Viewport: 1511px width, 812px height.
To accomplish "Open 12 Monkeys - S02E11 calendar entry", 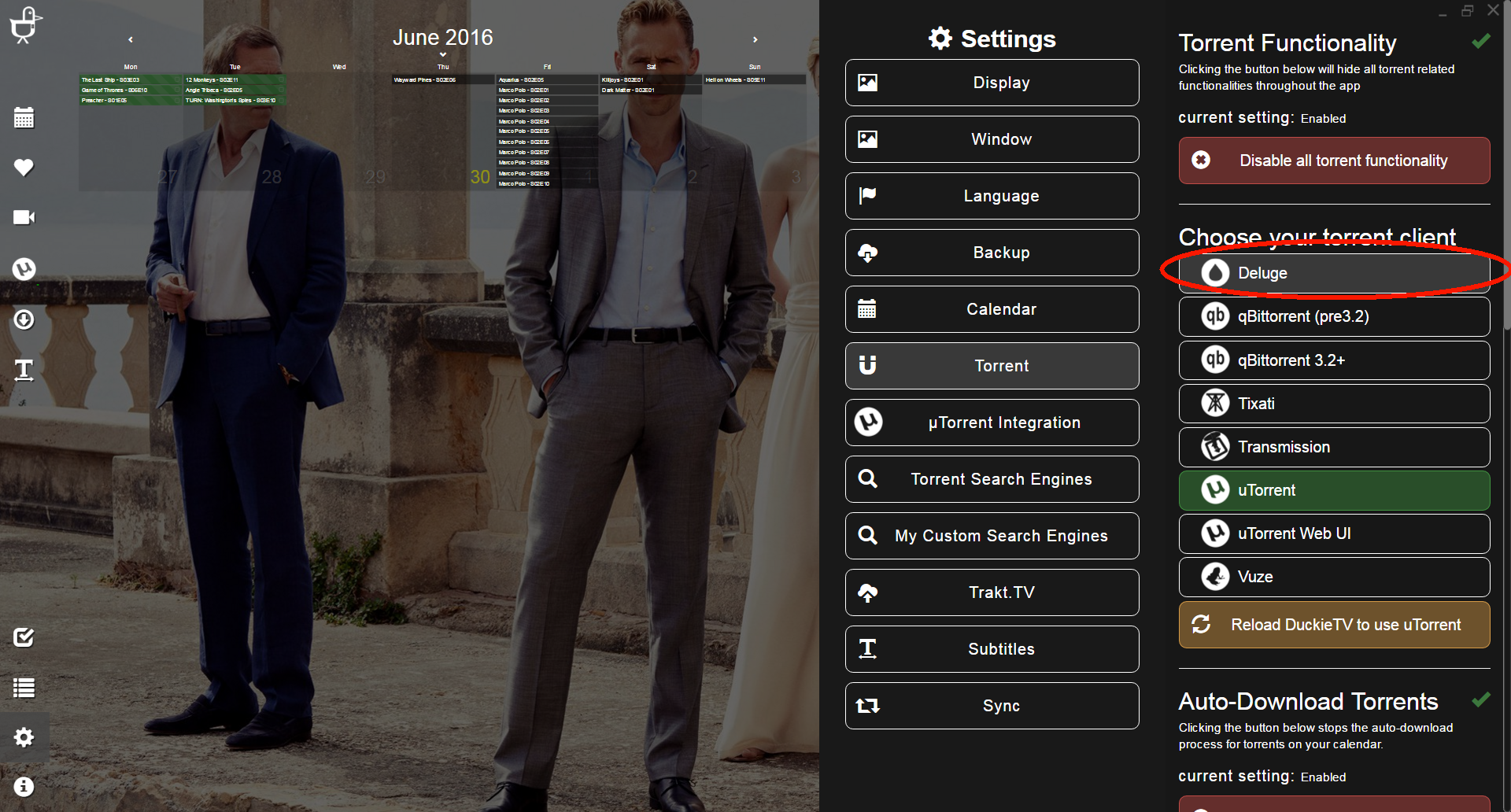I will [235, 79].
